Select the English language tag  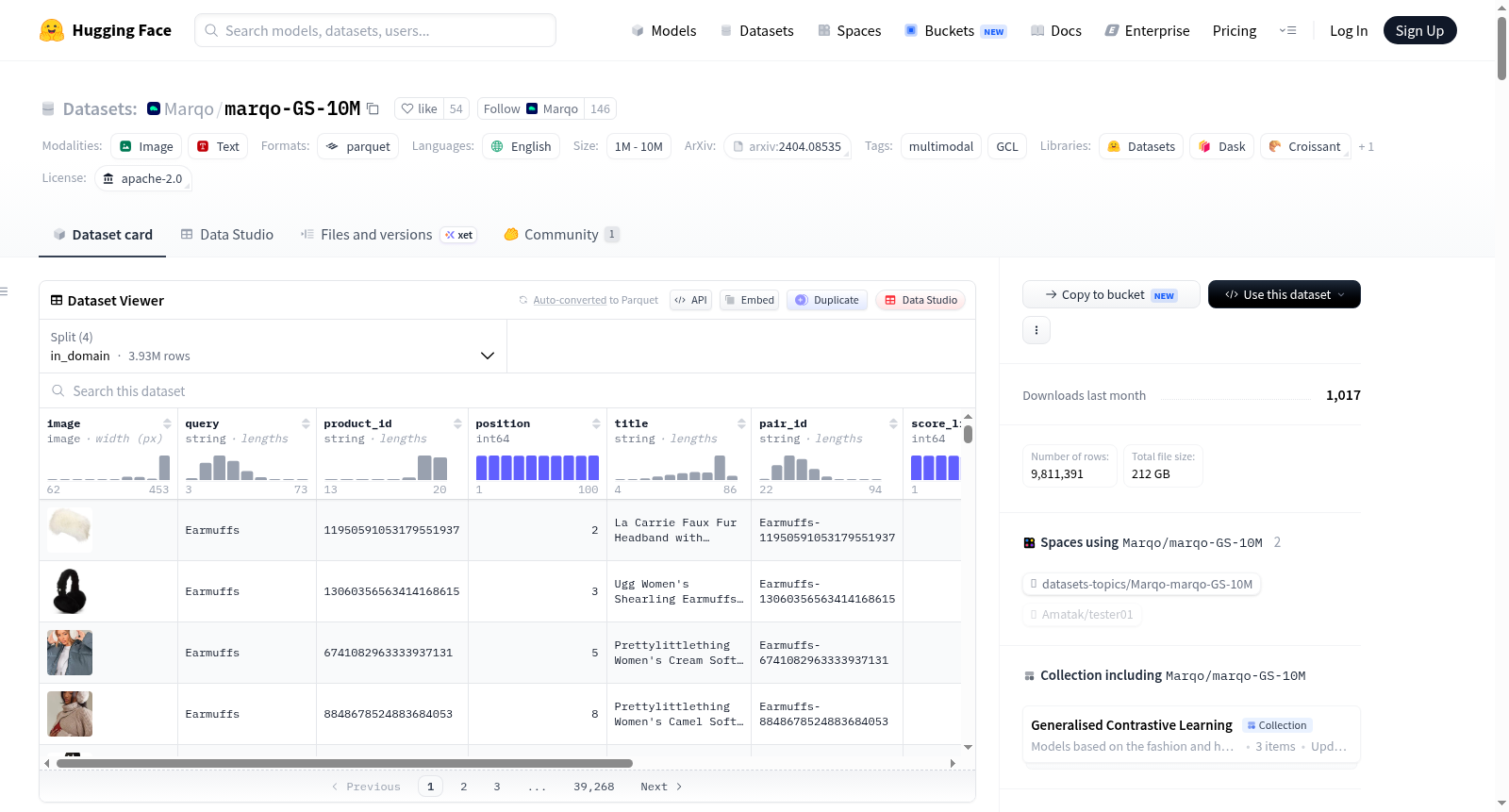pyautogui.click(x=522, y=146)
